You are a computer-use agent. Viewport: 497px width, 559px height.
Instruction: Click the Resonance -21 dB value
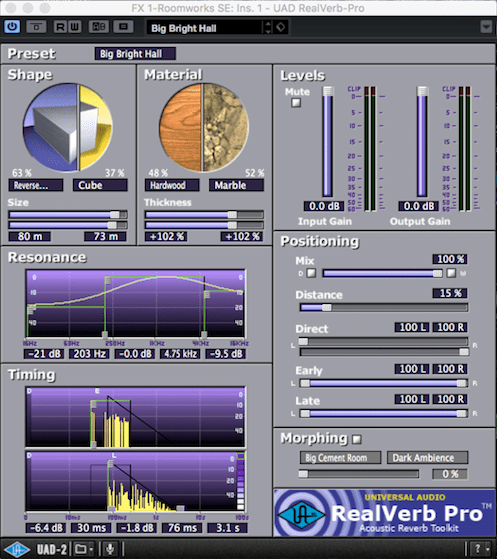[44, 354]
